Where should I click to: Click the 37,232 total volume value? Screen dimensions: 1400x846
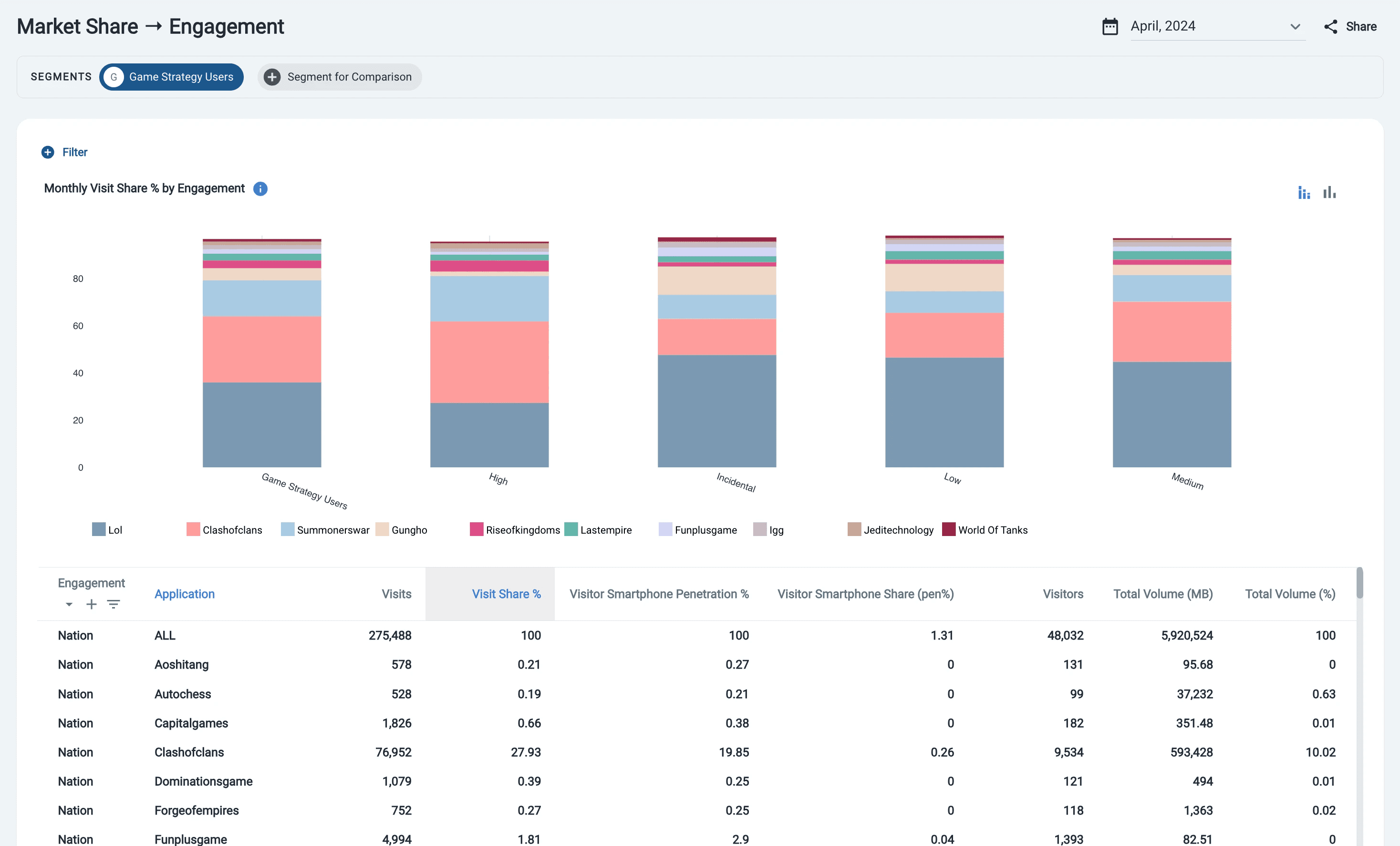click(1195, 694)
